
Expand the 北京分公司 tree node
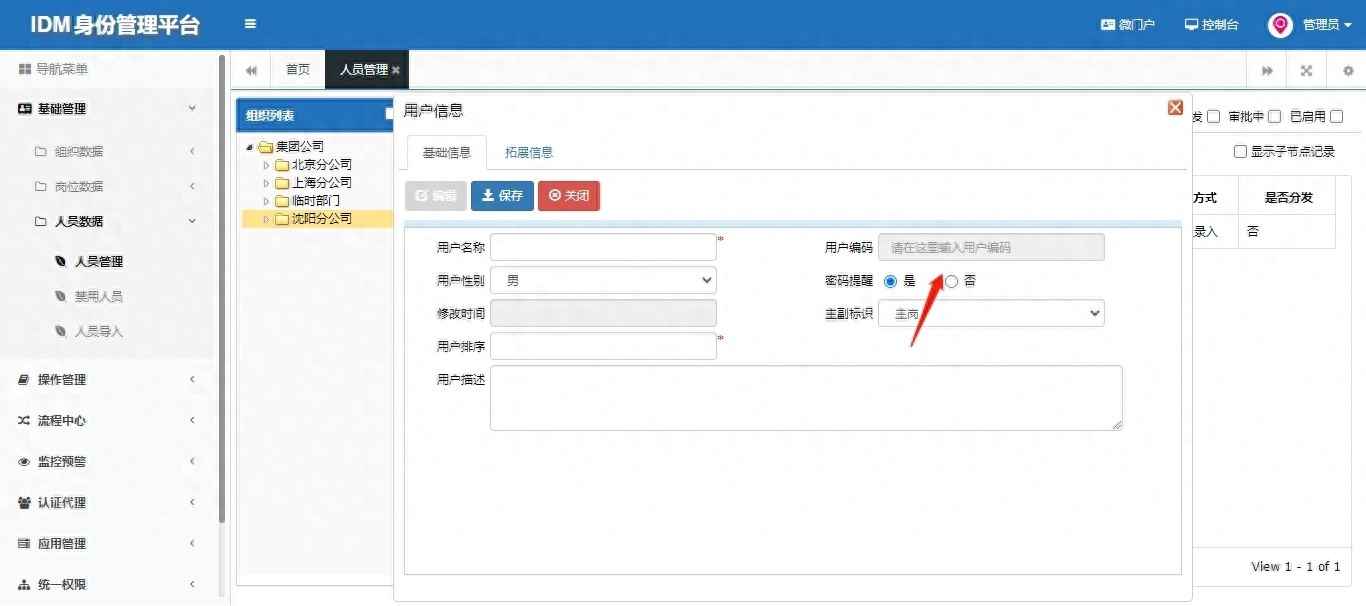pos(266,165)
